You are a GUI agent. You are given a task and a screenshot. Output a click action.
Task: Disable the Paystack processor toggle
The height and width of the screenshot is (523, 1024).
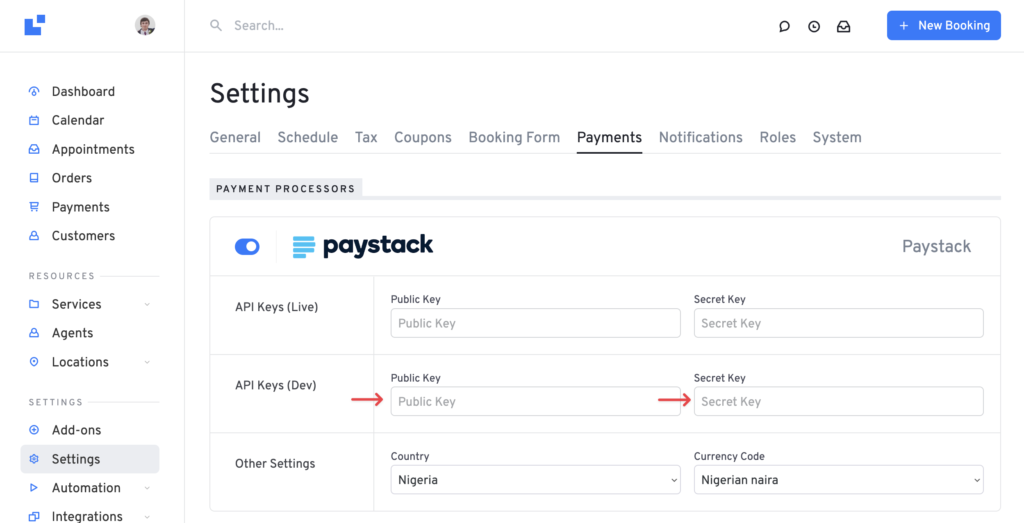pos(247,246)
